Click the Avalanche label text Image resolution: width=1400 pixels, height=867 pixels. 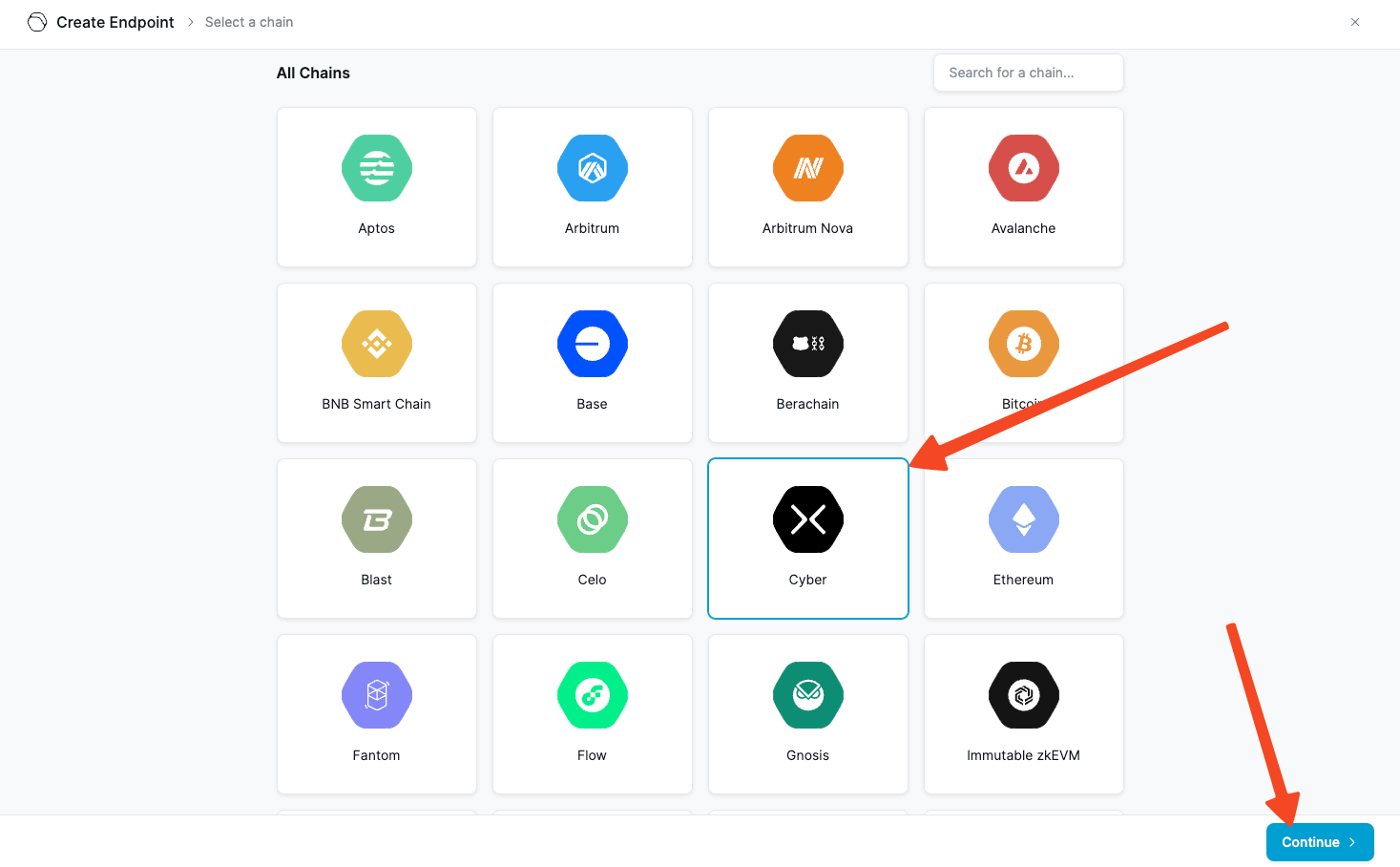tap(1024, 228)
